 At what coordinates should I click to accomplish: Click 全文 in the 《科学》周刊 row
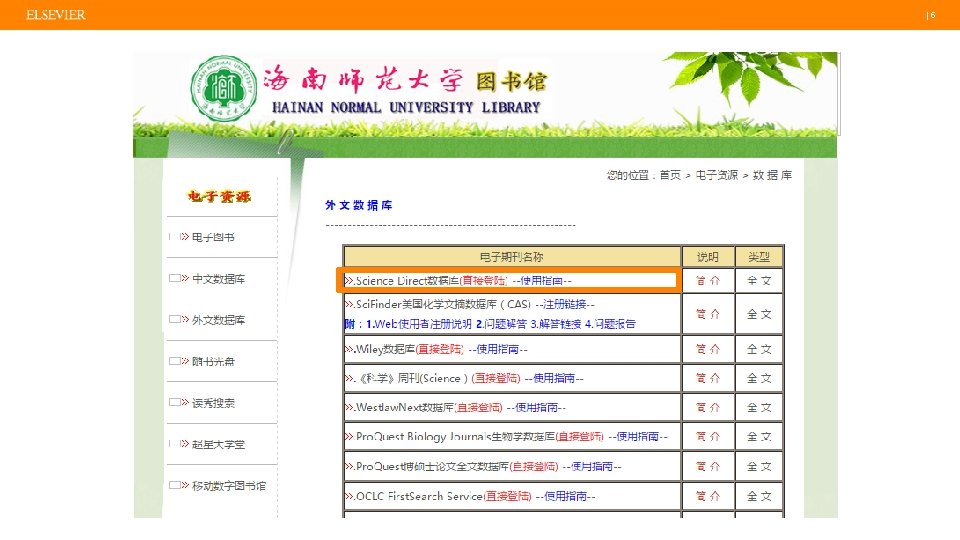tap(759, 378)
